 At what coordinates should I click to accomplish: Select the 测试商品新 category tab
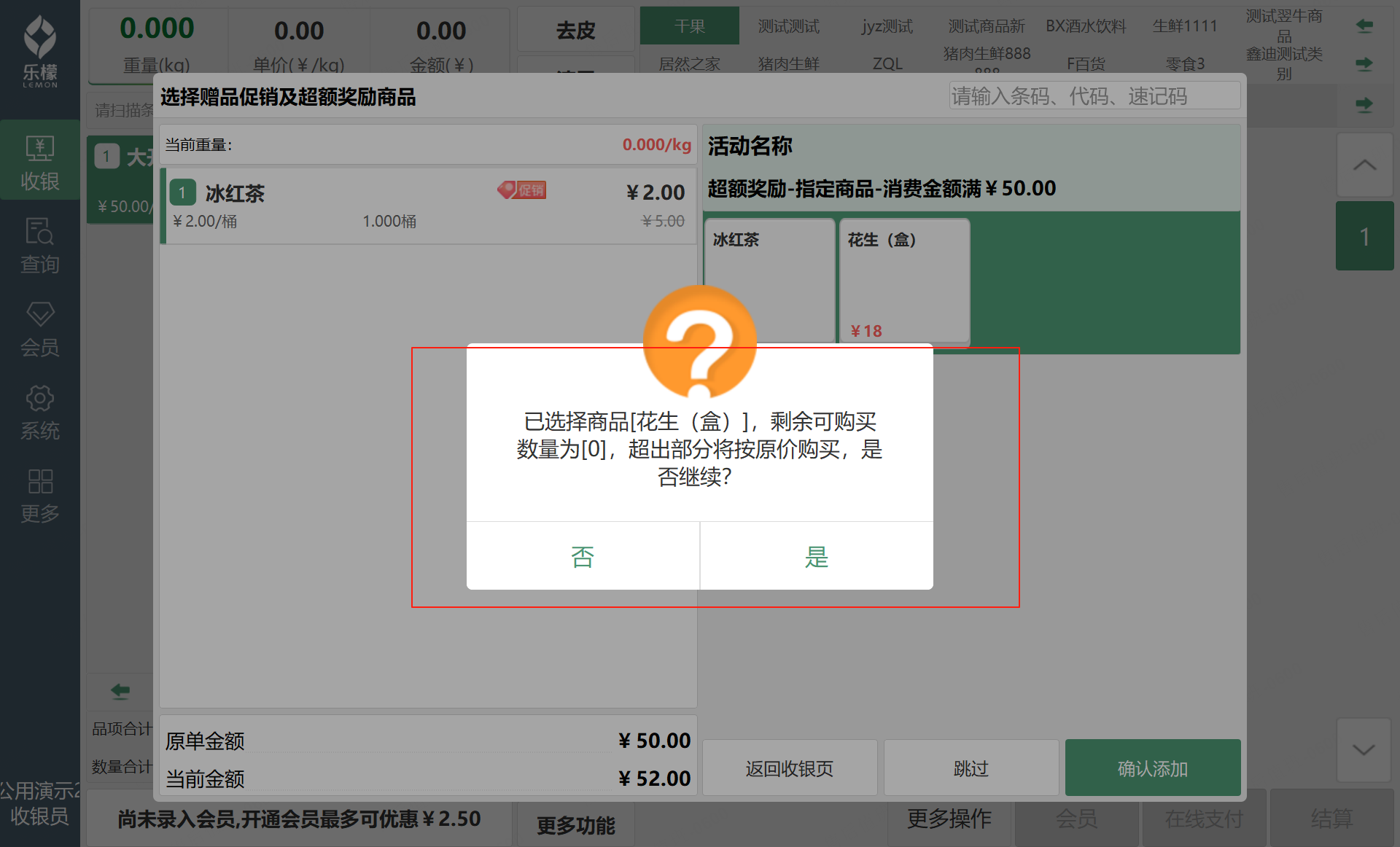pyautogui.click(x=987, y=26)
